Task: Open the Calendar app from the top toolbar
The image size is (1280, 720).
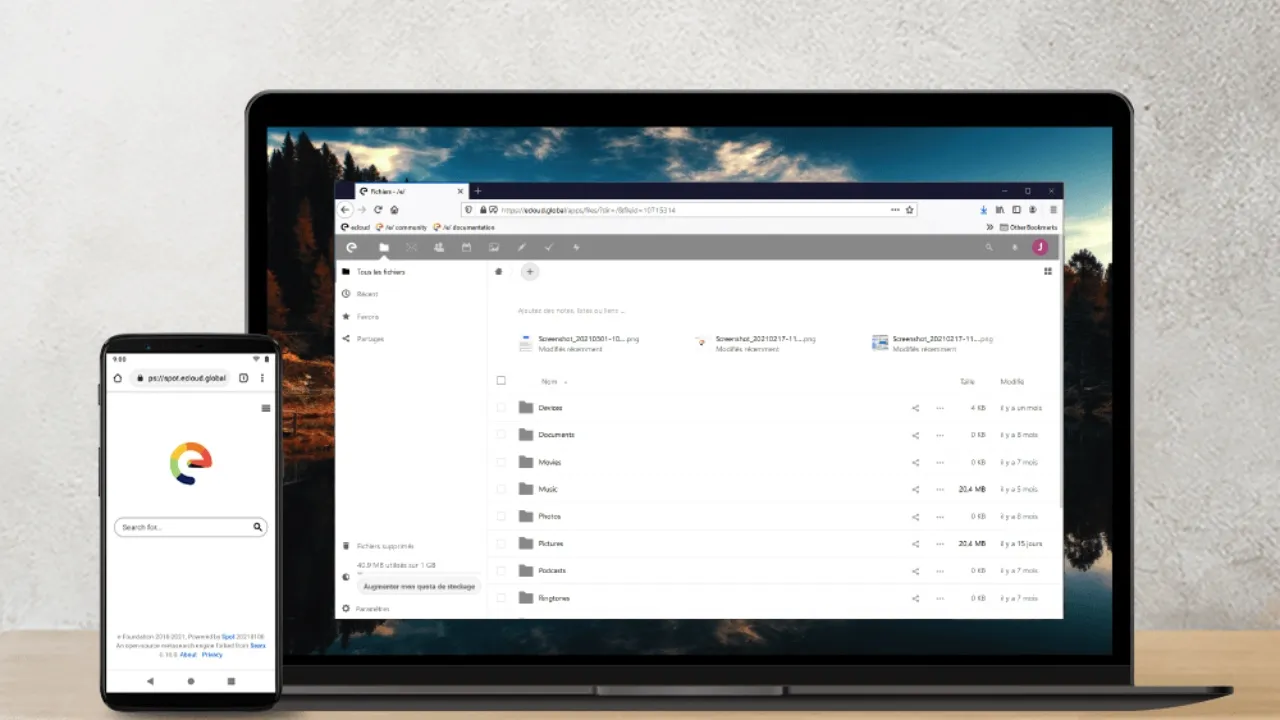Action: pos(466,247)
